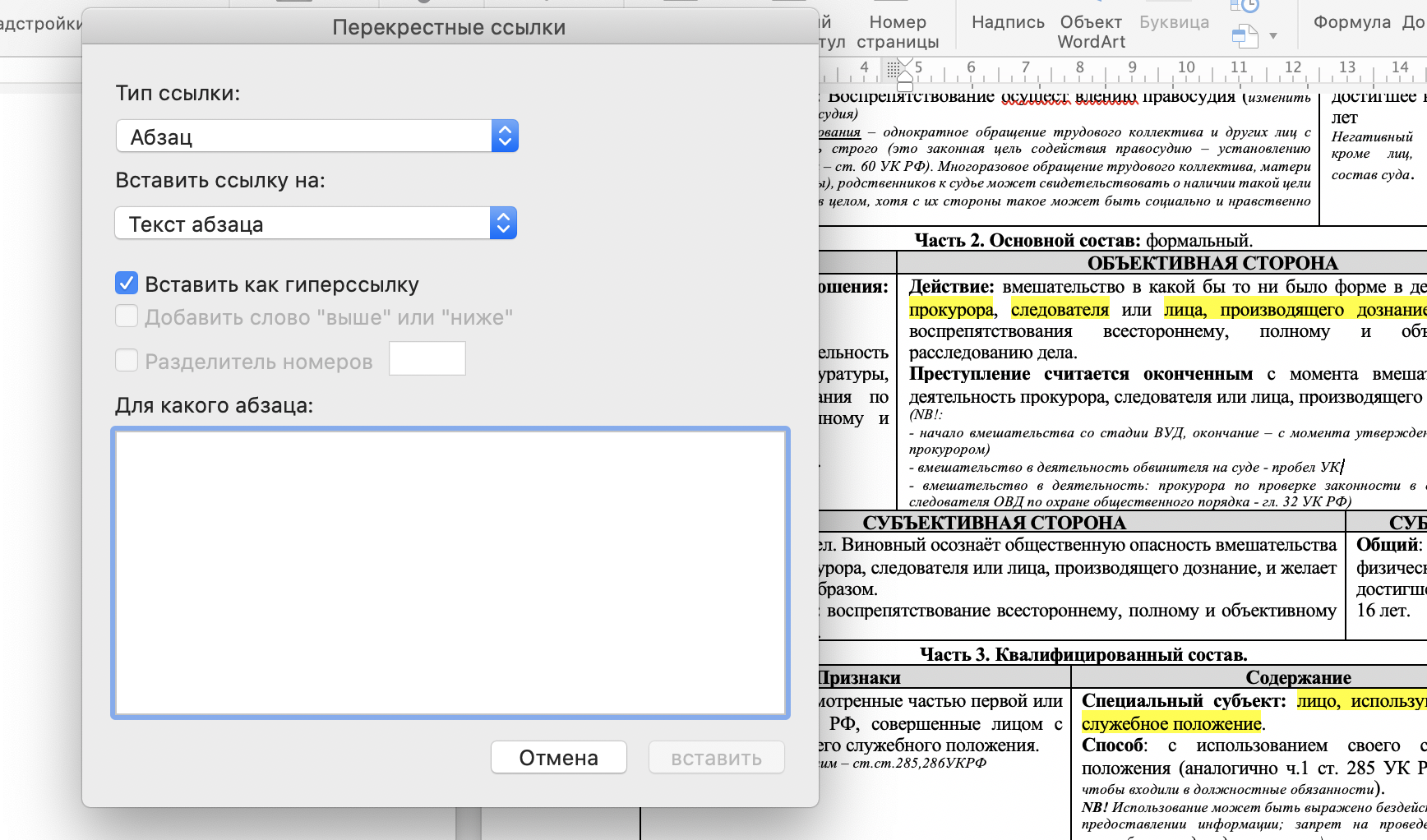Click the bold word "Общий" in the document
Screen dimensions: 1427x840
click(x=1387, y=544)
